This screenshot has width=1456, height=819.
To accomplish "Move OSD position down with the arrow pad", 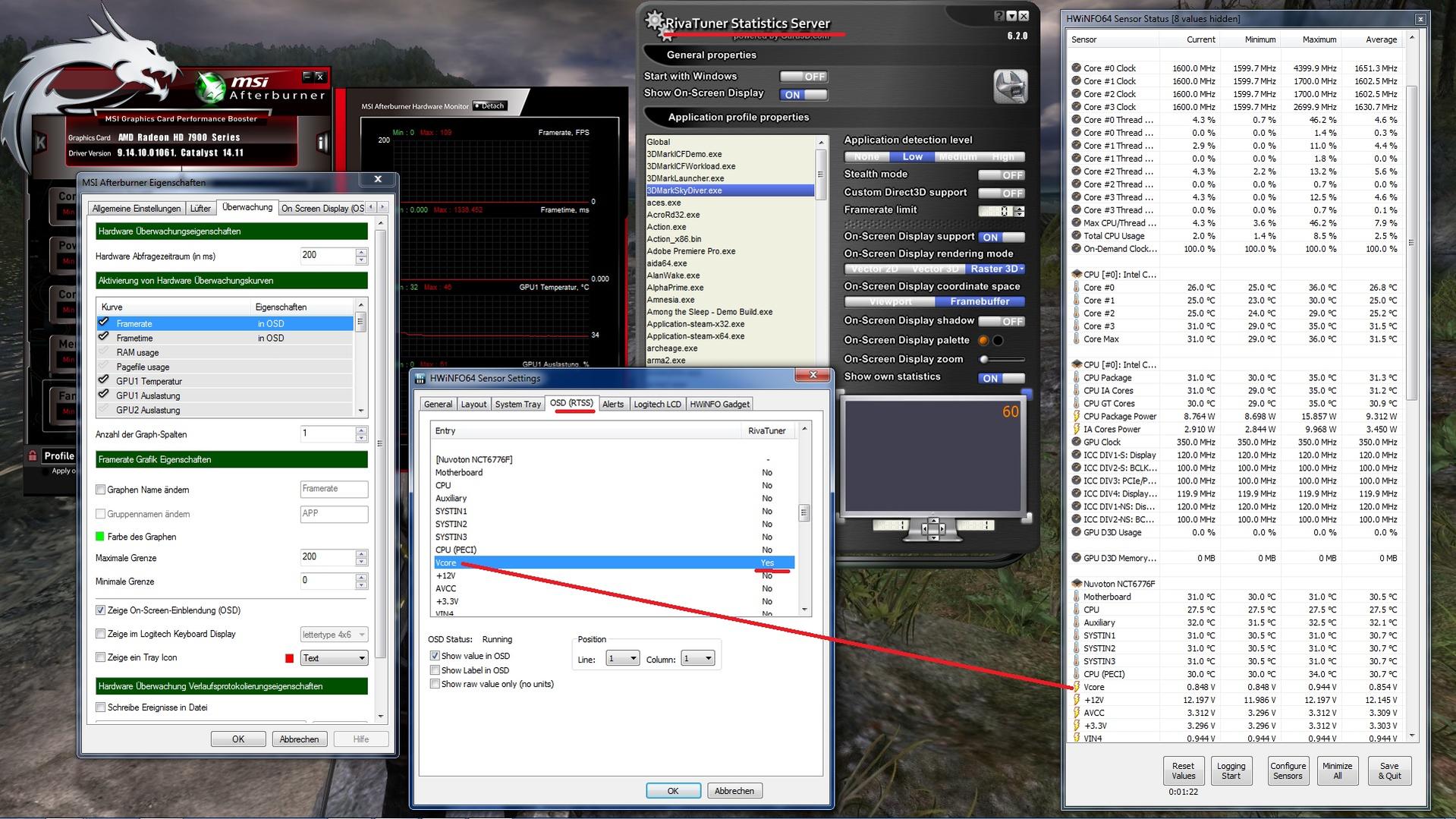I will pos(933,537).
